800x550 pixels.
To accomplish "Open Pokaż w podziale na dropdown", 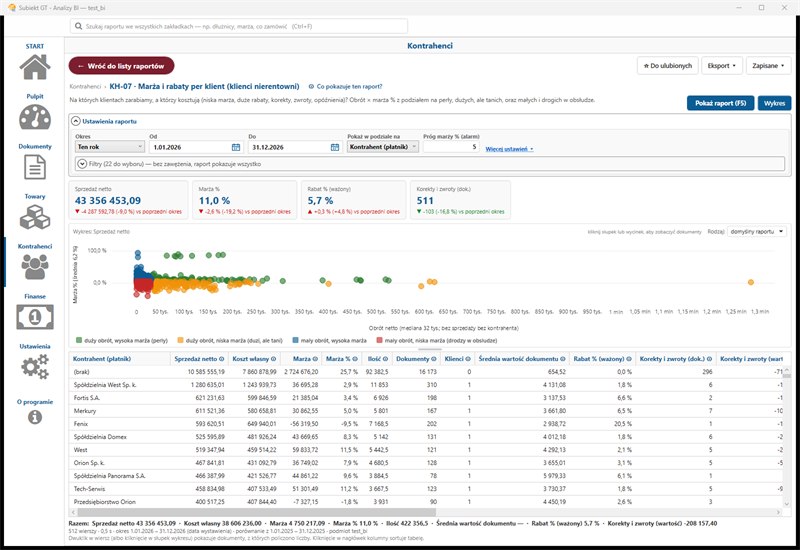I will tap(383, 147).
